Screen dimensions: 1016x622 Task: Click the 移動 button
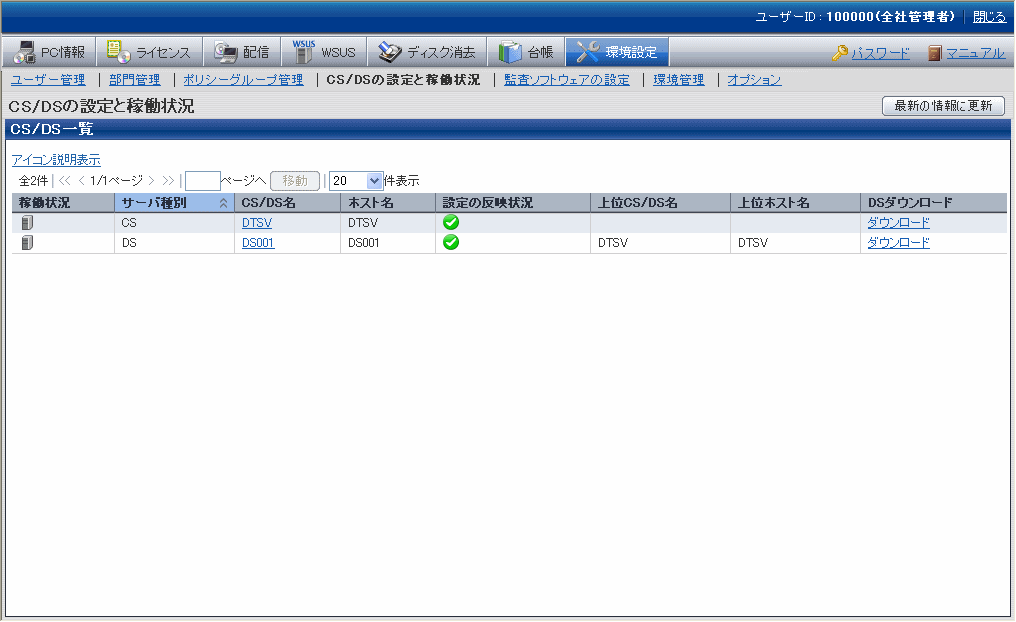pyautogui.click(x=295, y=181)
